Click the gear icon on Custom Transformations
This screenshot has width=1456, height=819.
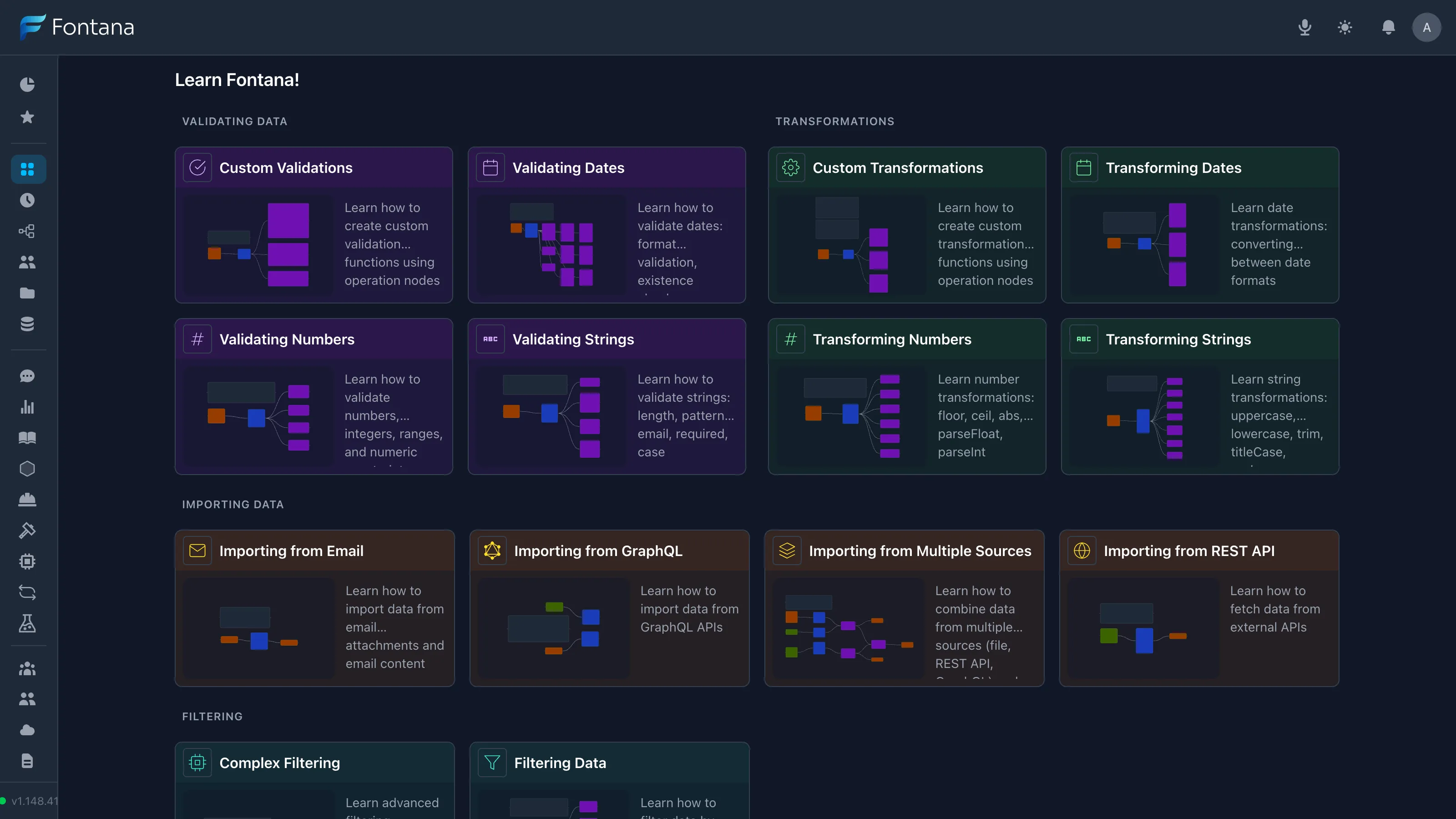click(x=790, y=167)
